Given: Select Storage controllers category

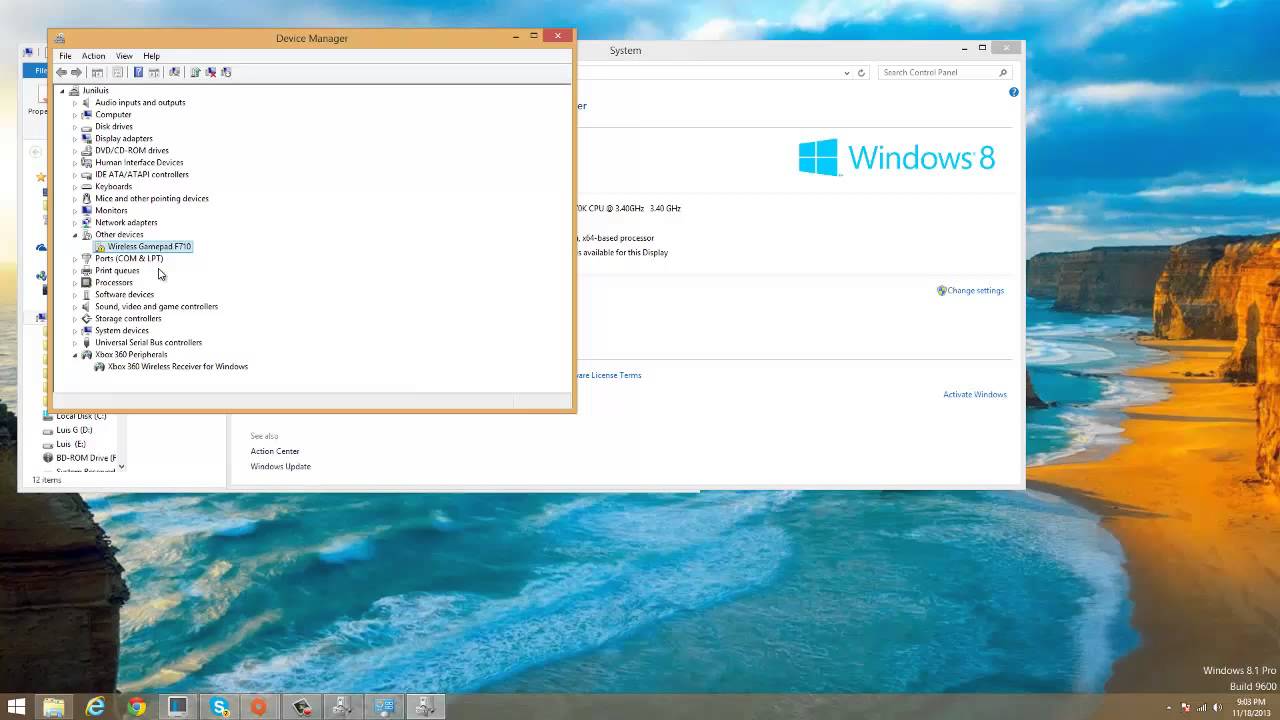Looking at the screenshot, I should point(128,318).
